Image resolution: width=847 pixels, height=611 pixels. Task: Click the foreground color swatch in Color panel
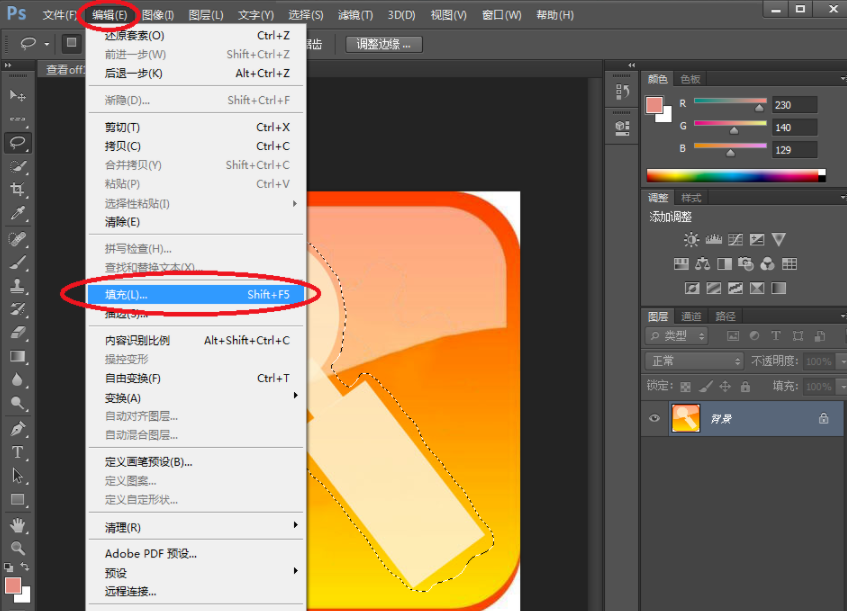pos(654,104)
